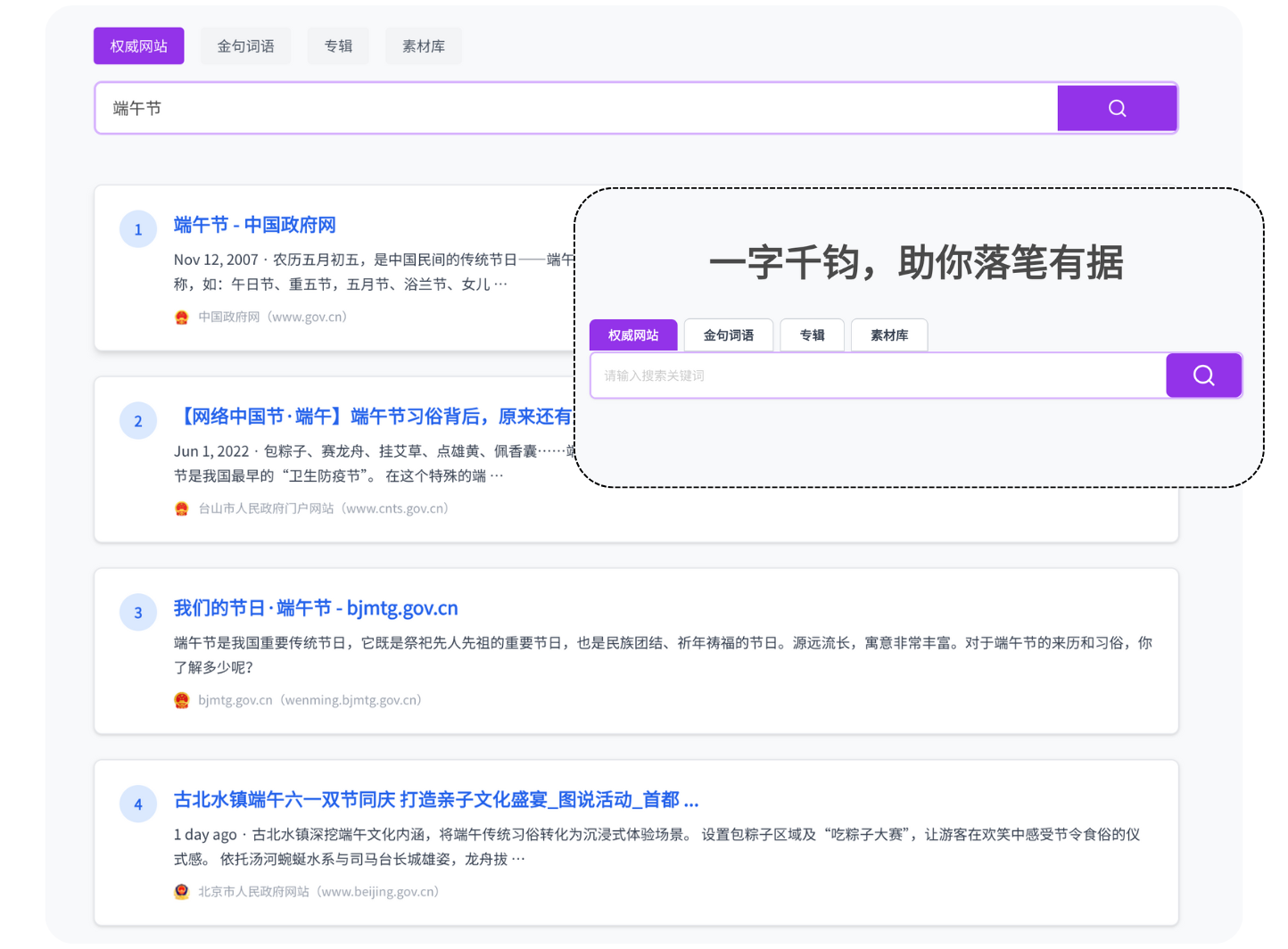Screen dimensions: 1288x949
Task: Click the emblem icon beside bjmtg.gov.cn source
Action: [182, 701]
